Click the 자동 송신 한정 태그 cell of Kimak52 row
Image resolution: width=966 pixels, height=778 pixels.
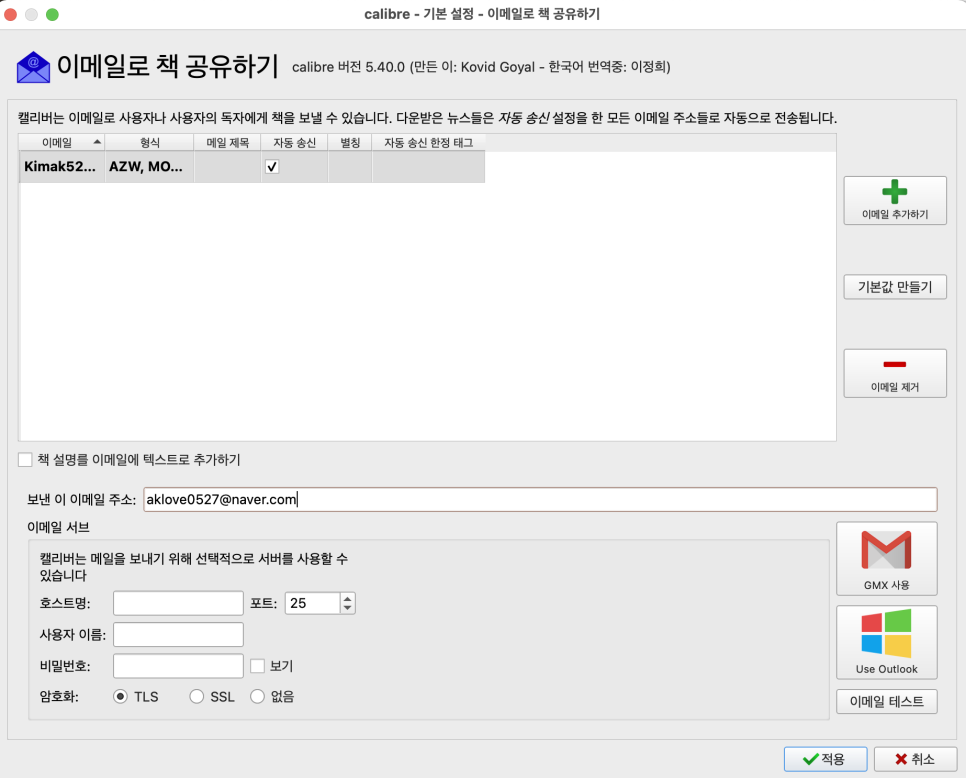tap(428, 166)
